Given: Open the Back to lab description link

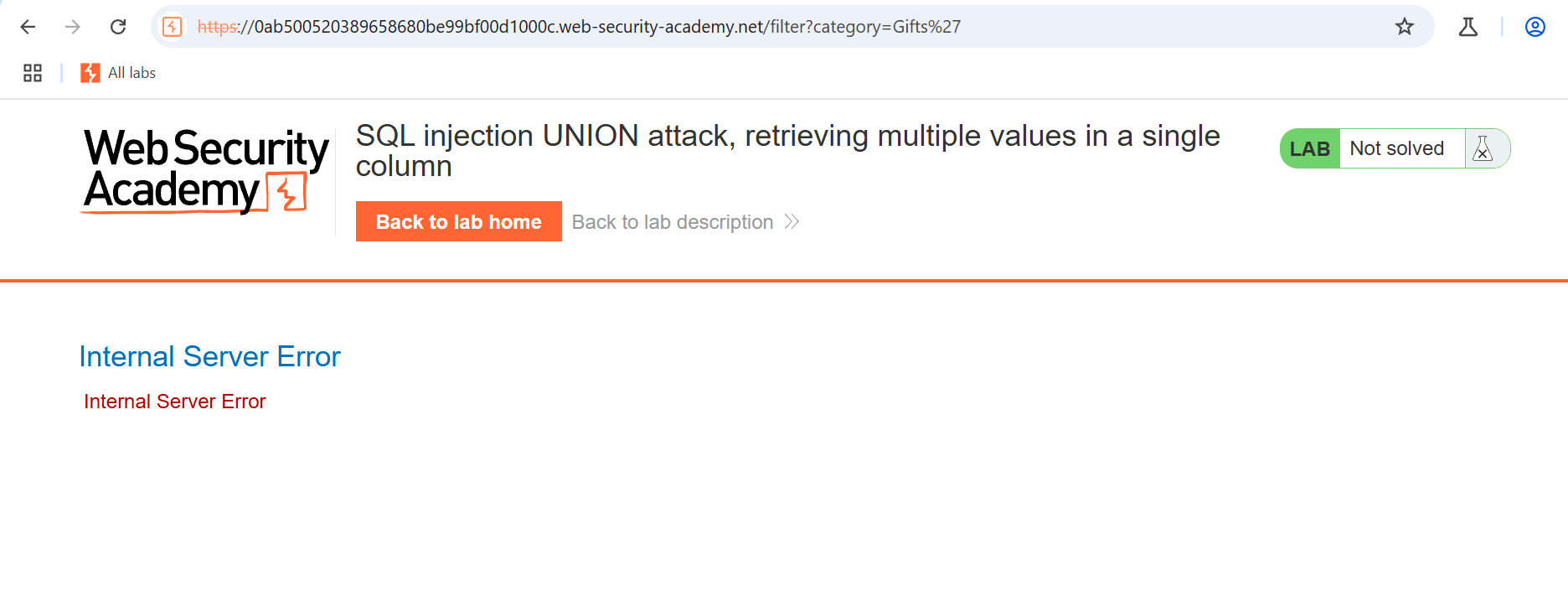Looking at the screenshot, I should pos(672,222).
